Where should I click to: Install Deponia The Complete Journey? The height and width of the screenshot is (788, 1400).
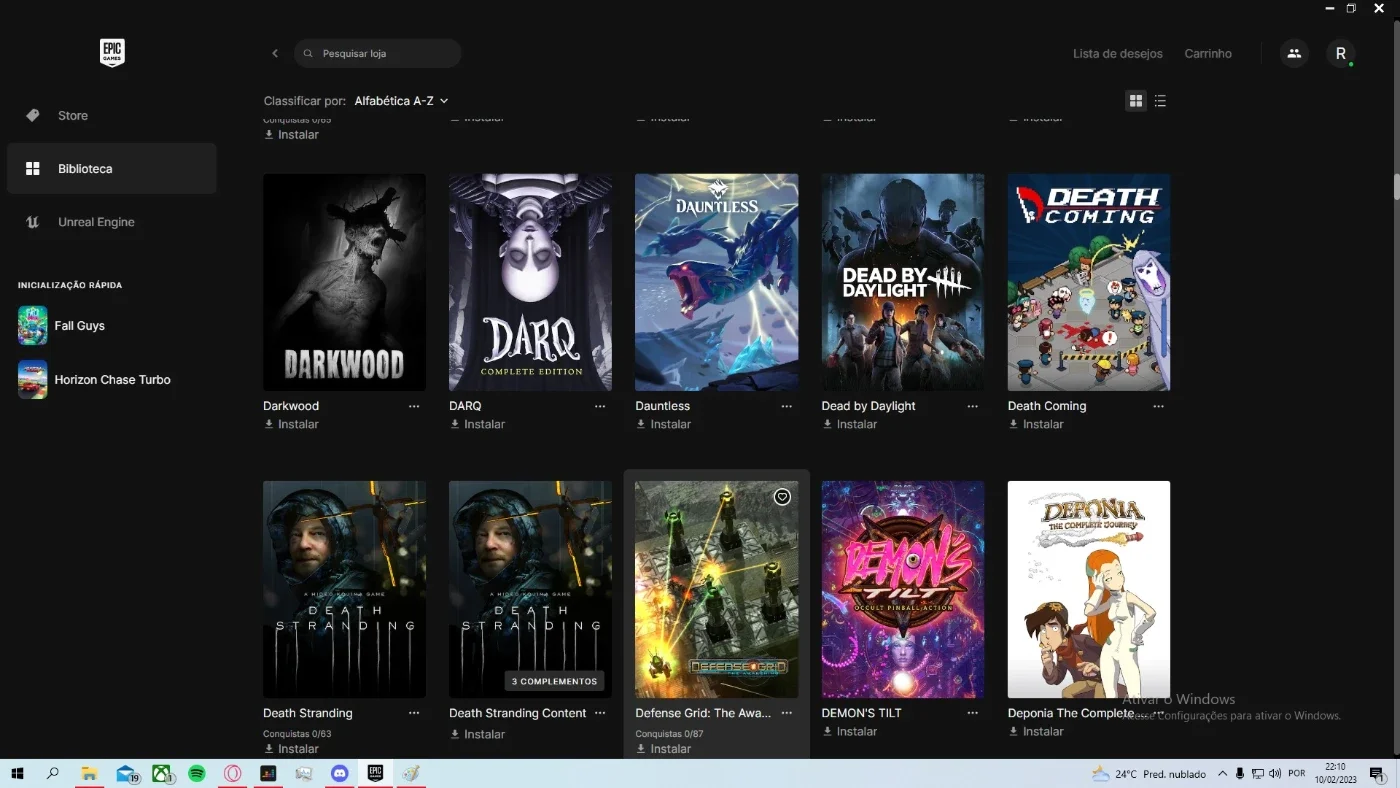[x=1035, y=731]
